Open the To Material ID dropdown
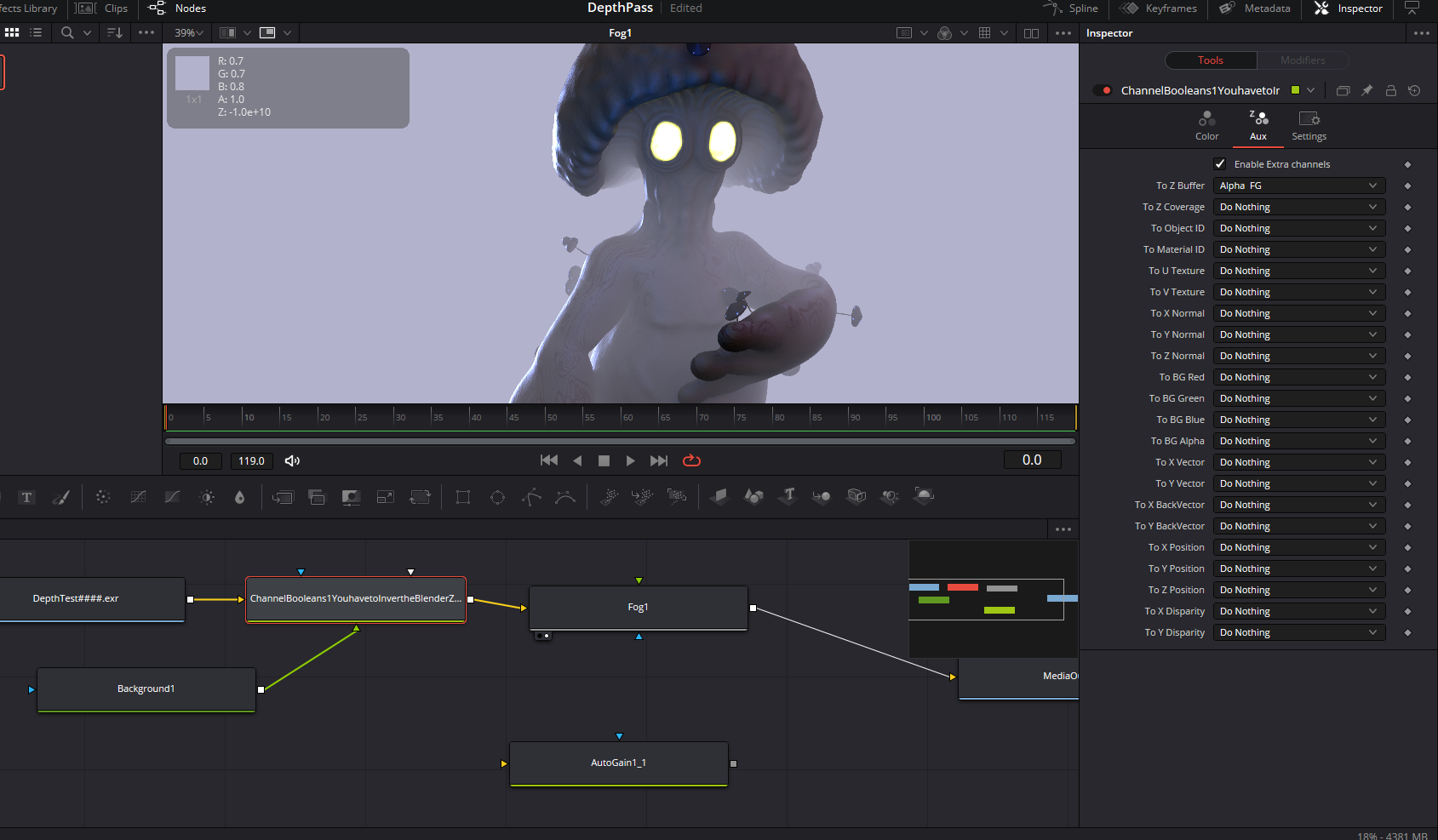This screenshot has width=1438, height=840. 1298,249
